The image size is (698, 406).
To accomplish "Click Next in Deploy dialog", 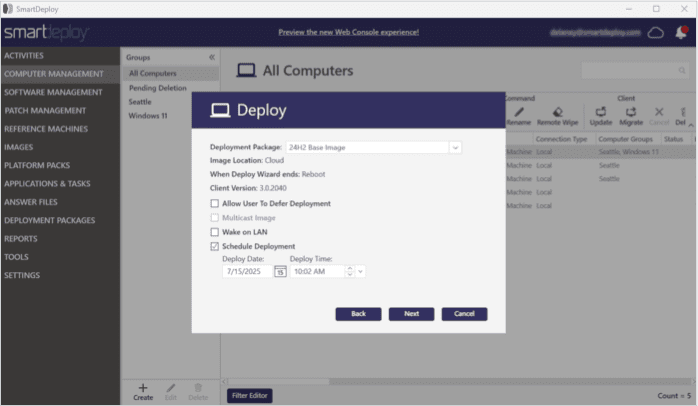I will coord(411,314).
